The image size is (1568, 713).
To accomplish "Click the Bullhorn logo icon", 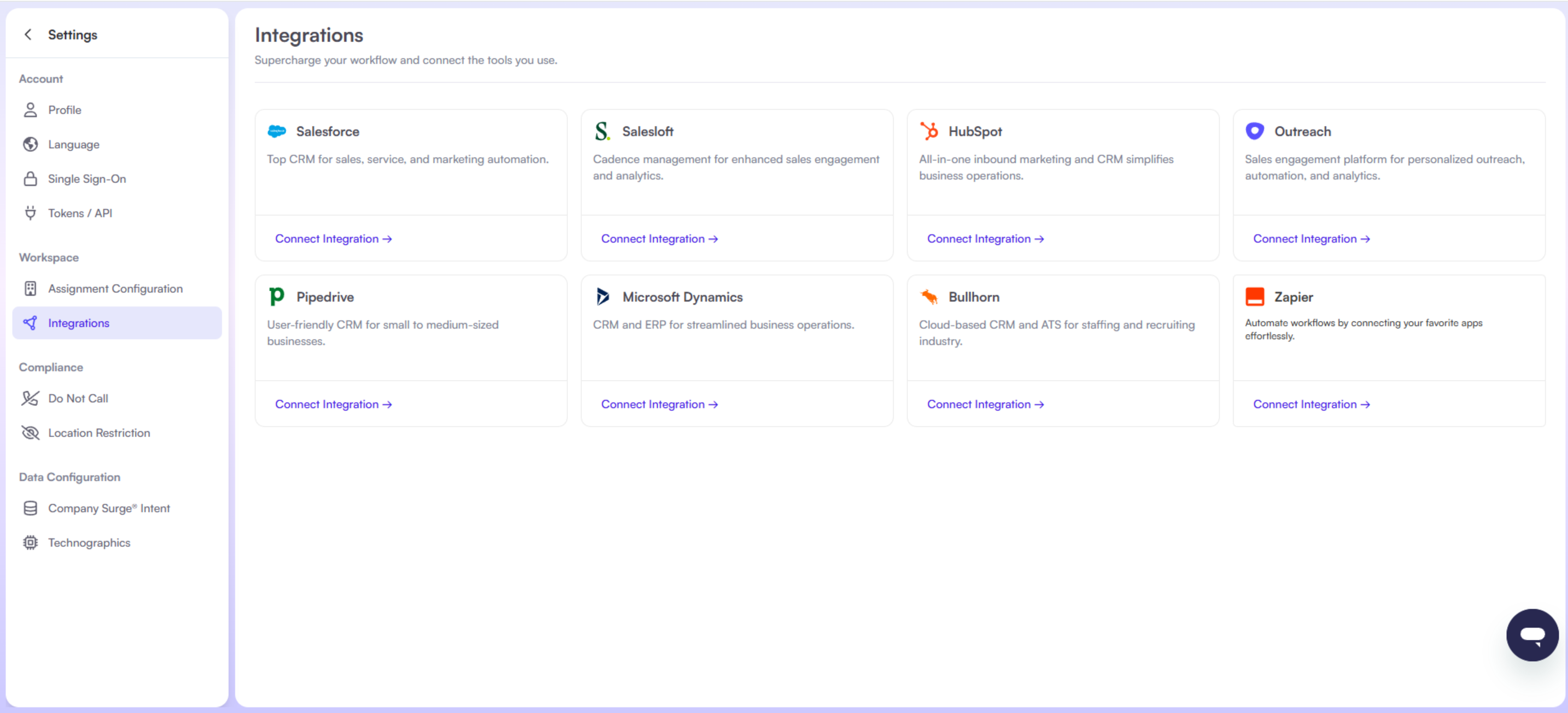I will pyautogui.click(x=929, y=297).
